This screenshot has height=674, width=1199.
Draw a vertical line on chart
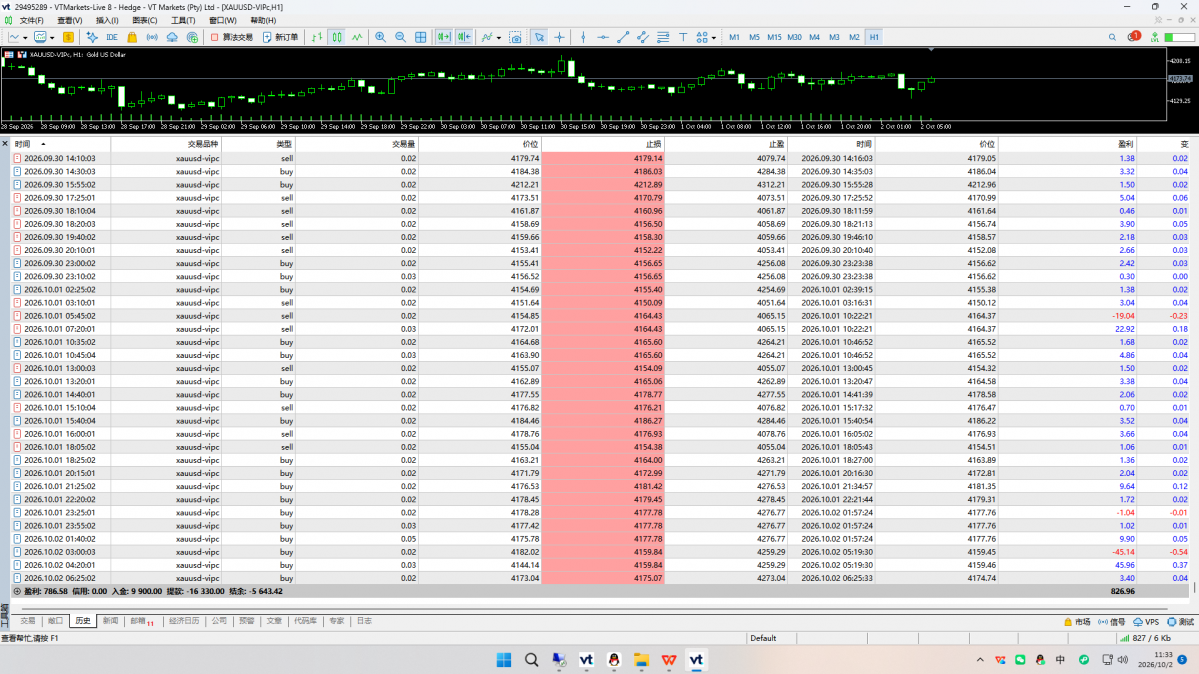pyautogui.click(x=583, y=37)
